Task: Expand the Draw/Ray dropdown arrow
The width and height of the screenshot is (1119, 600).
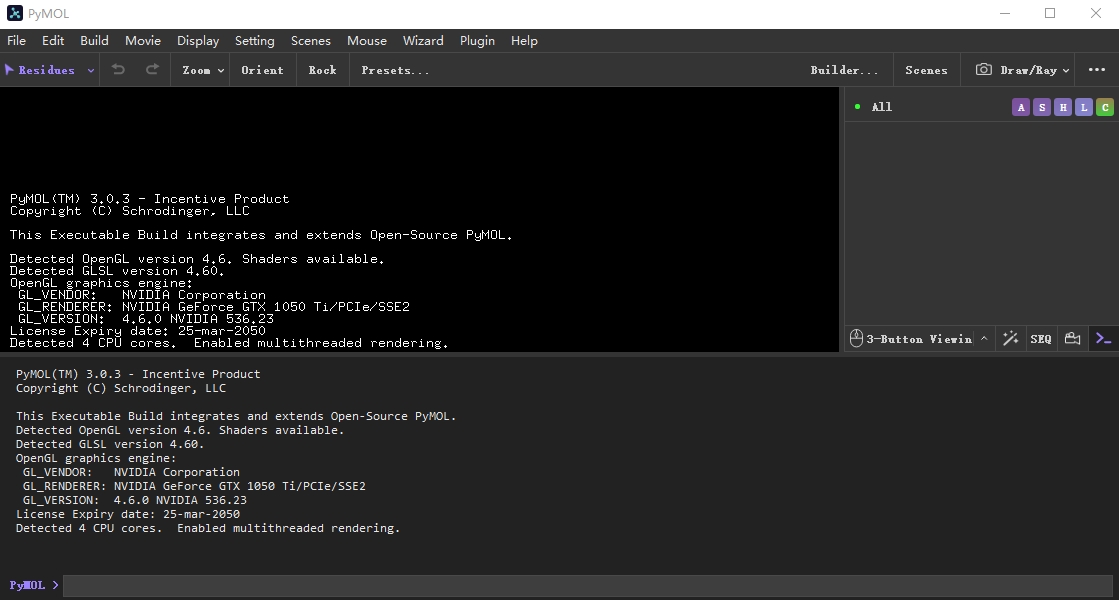Action: pyautogui.click(x=1065, y=70)
